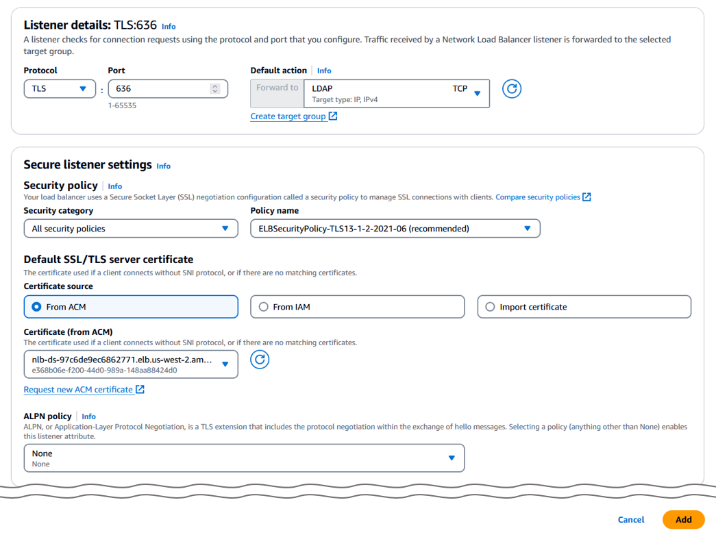Screen dimensions: 716x537
Task: Choose the Import certificate option
Action: 584,307
